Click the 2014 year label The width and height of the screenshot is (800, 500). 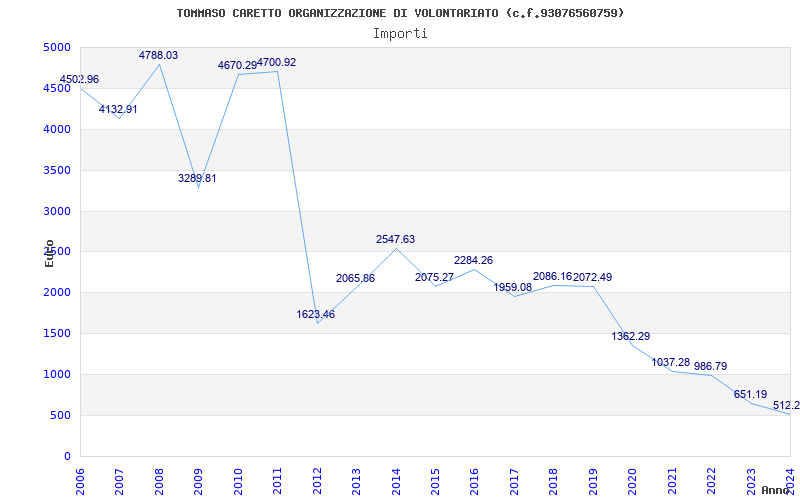(396, 482)
